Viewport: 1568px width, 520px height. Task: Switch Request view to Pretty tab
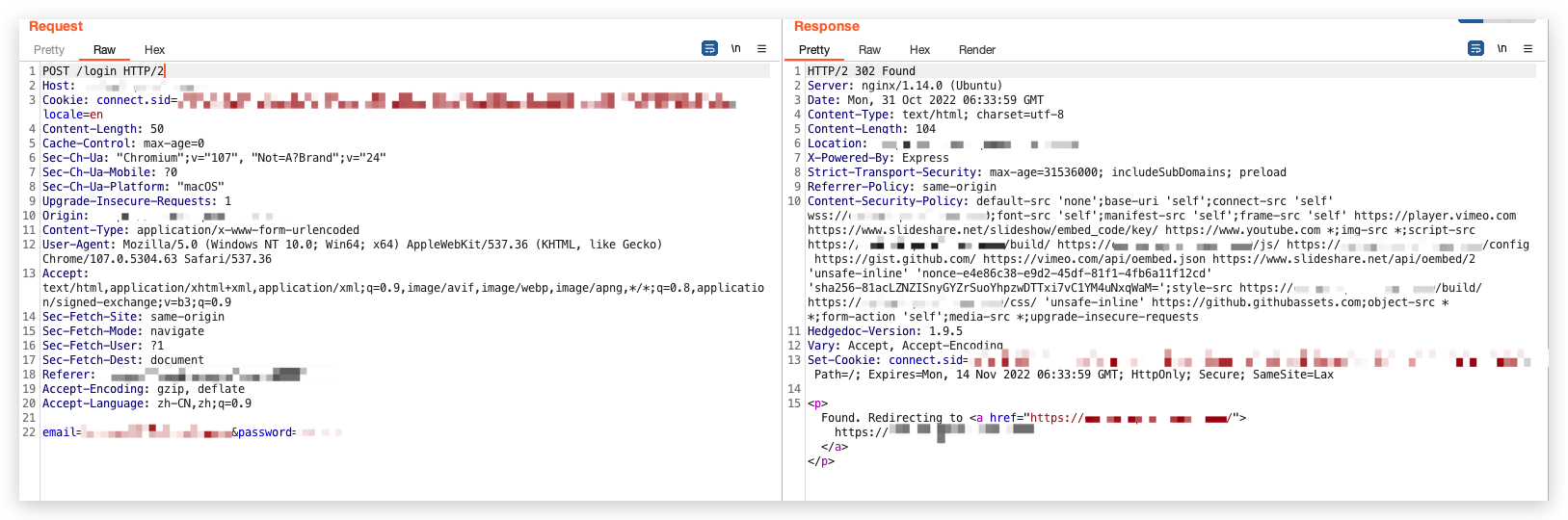(x=49, y=50)
